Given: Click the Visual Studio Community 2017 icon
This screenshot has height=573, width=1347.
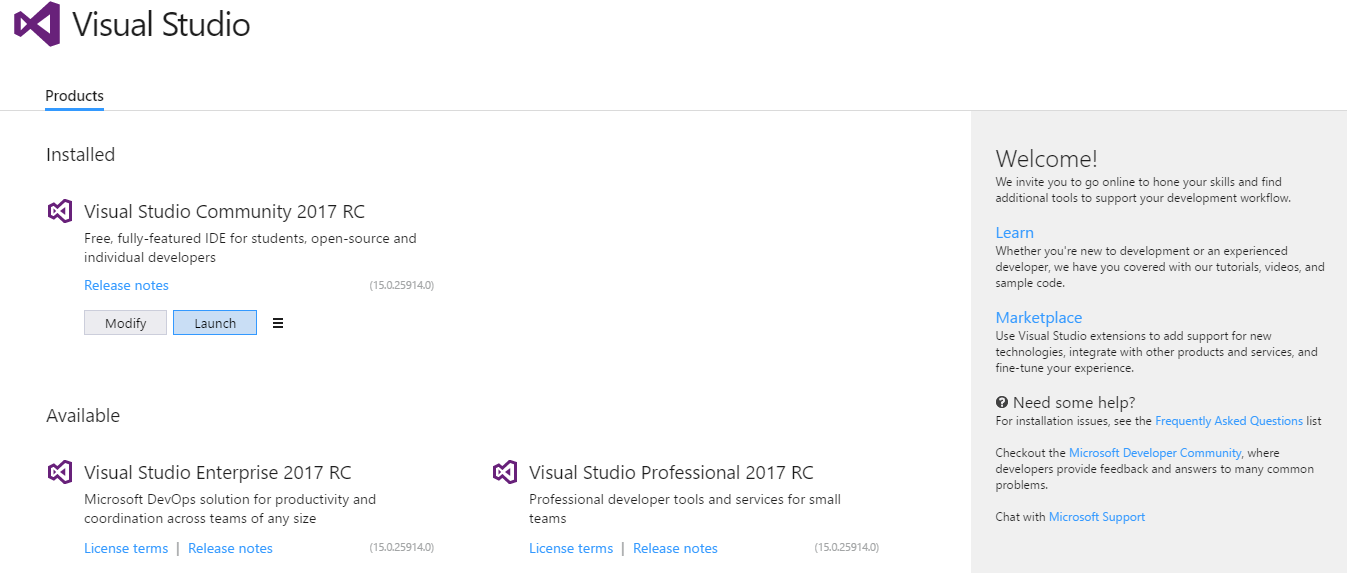Looking at the screenshot, I should click(x=60, y=211).
